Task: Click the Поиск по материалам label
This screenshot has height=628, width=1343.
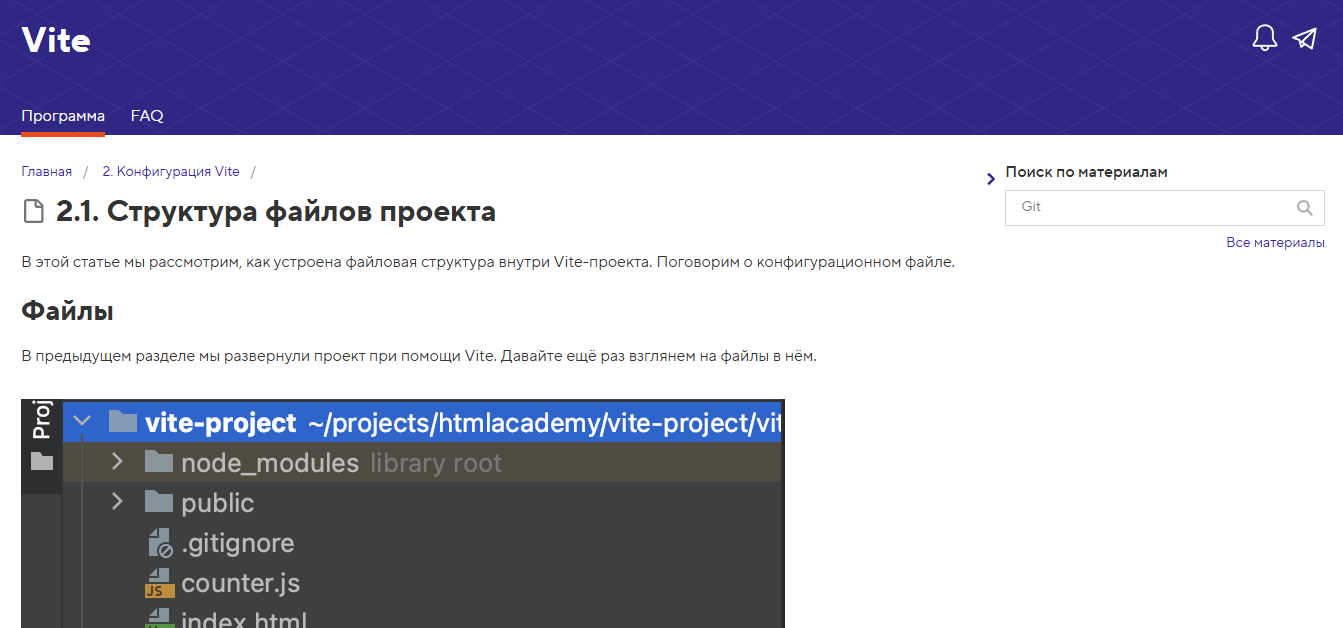Action: (x=1086, y=172)
